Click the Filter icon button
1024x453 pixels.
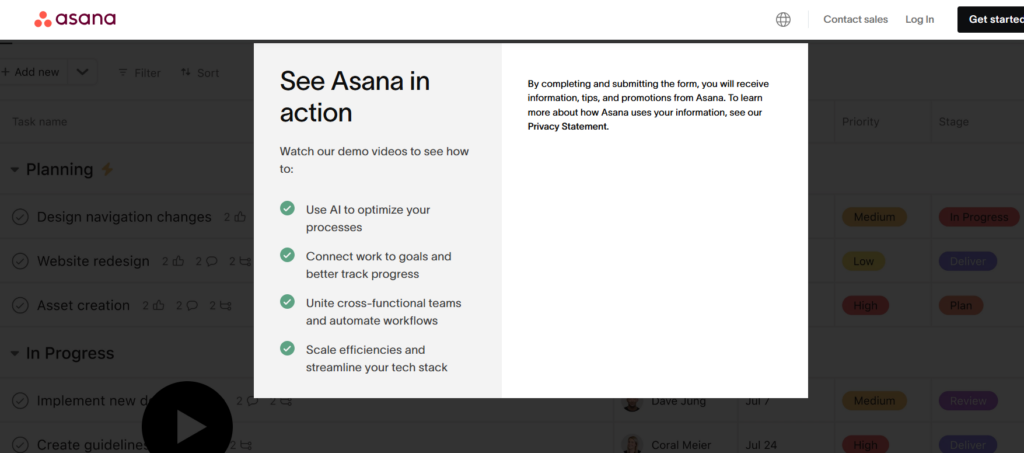coord(124,73)
